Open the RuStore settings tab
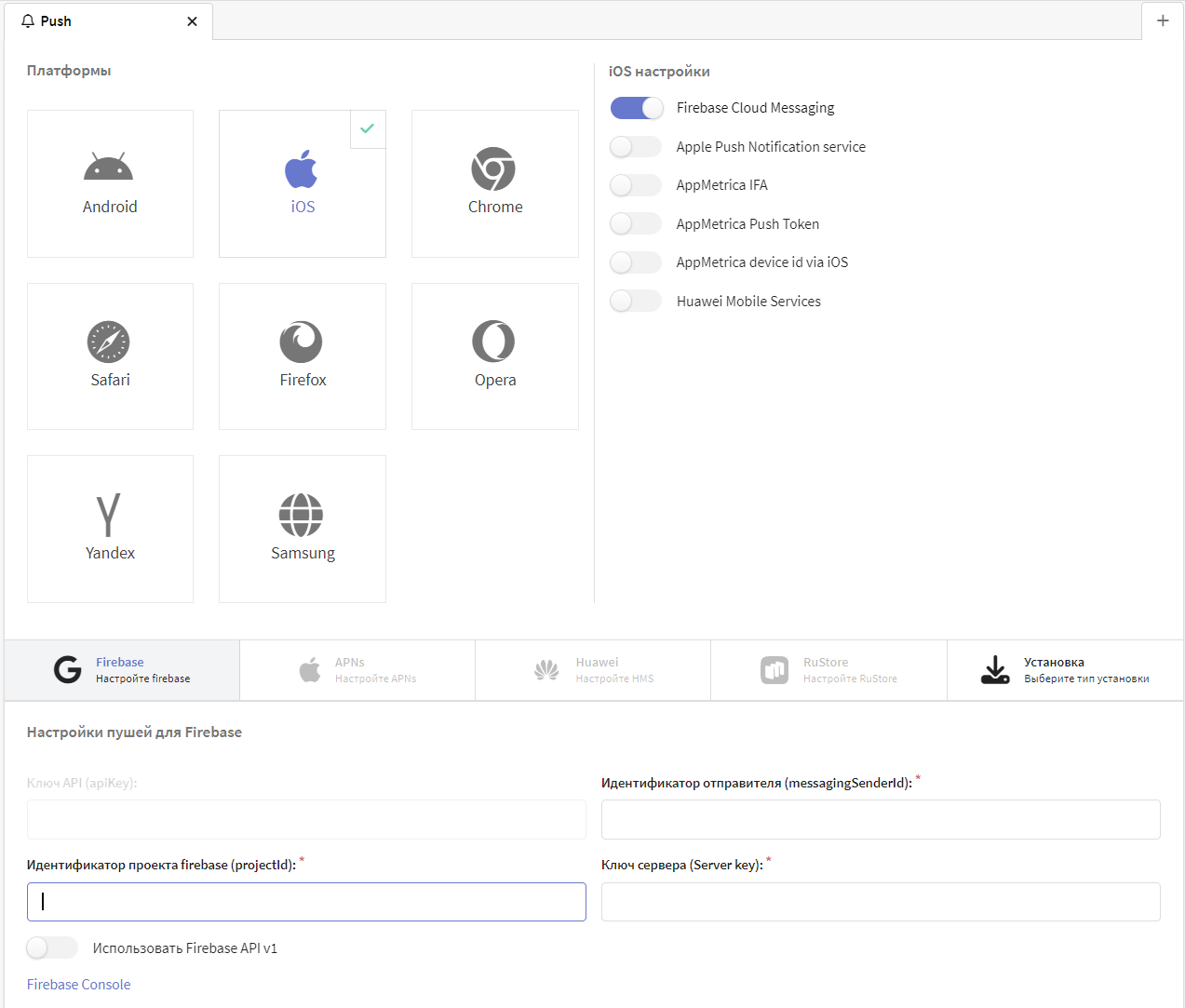 [828, 670]
